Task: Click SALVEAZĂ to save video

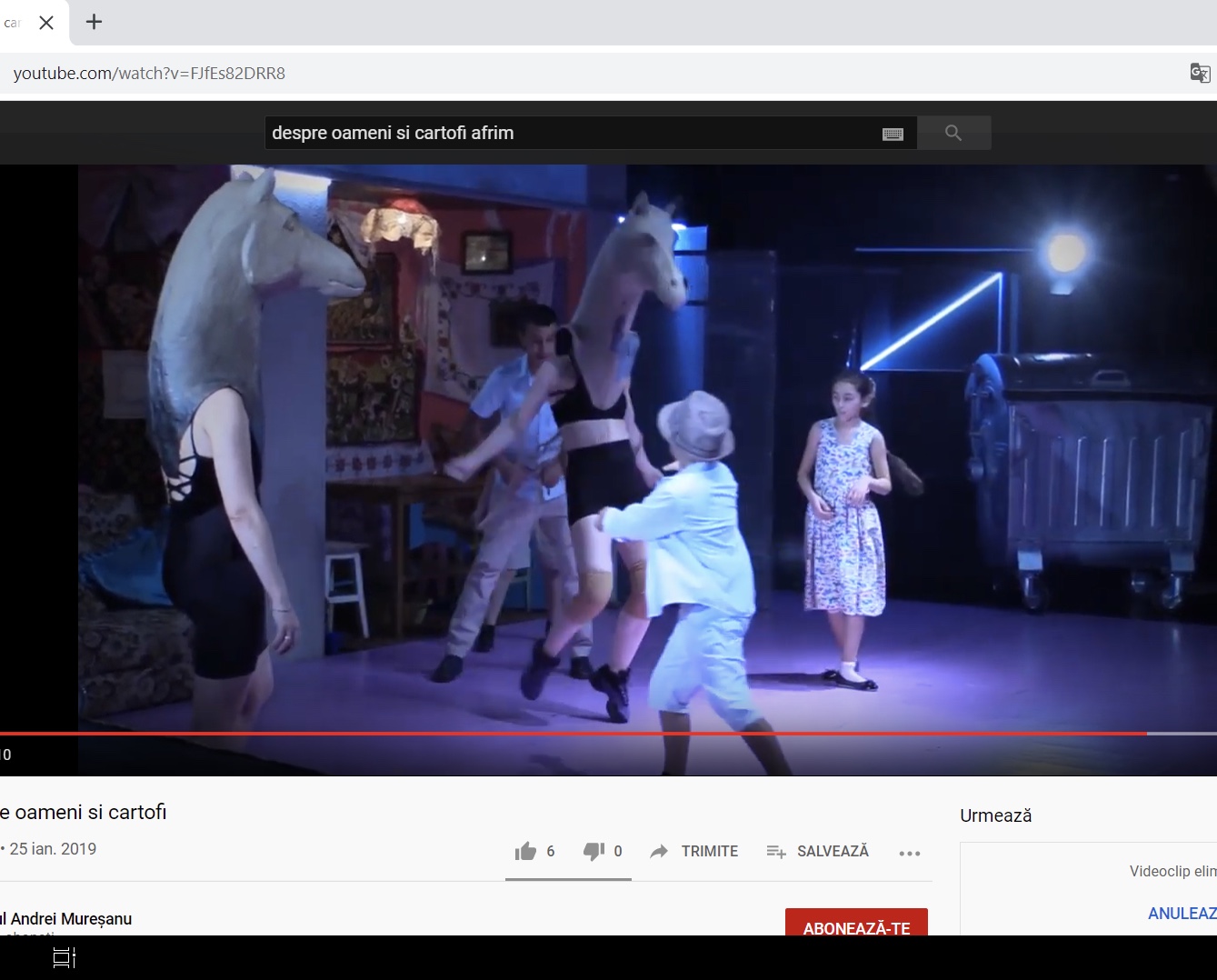Action: click(x=818, y=851)
